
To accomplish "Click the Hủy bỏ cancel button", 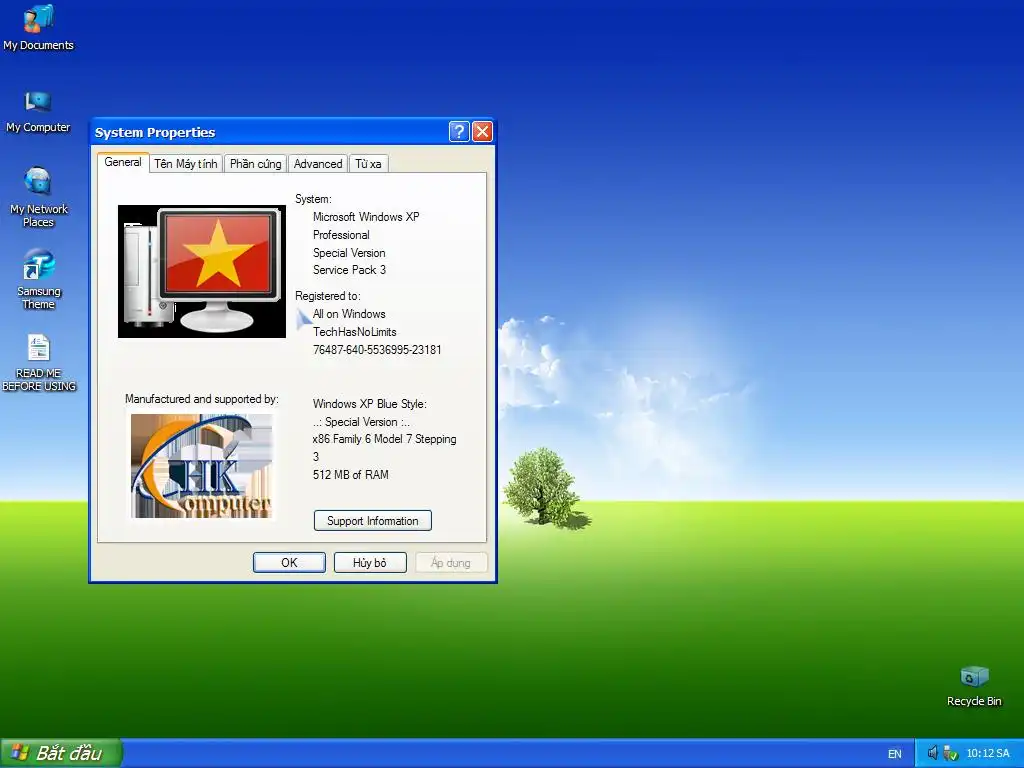I will pos(370,562).
